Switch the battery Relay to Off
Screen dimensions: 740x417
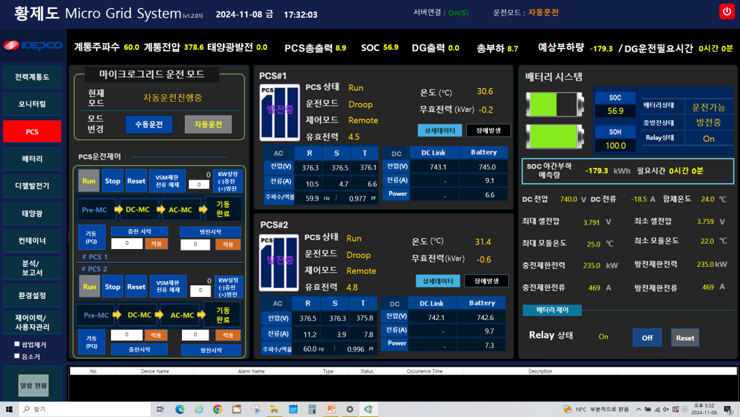[x=647, y=337]
